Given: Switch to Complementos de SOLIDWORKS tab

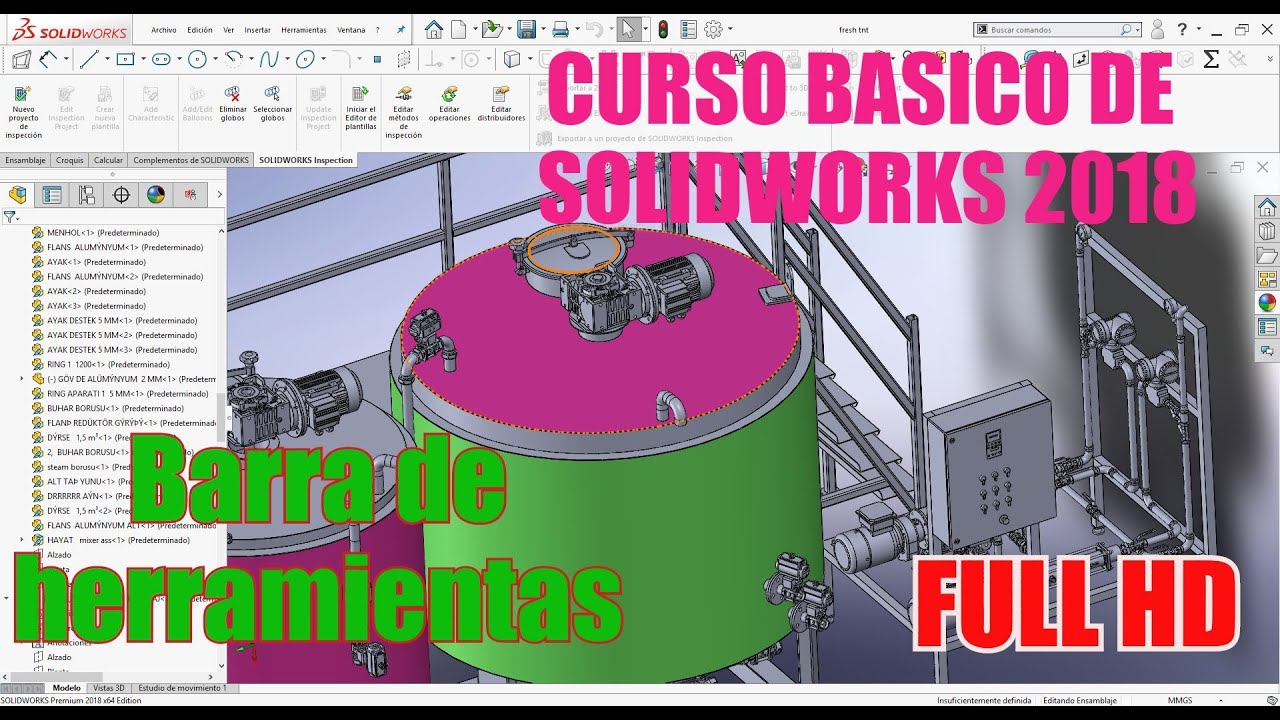Looking at the screenshot, I should pos(191,160).
